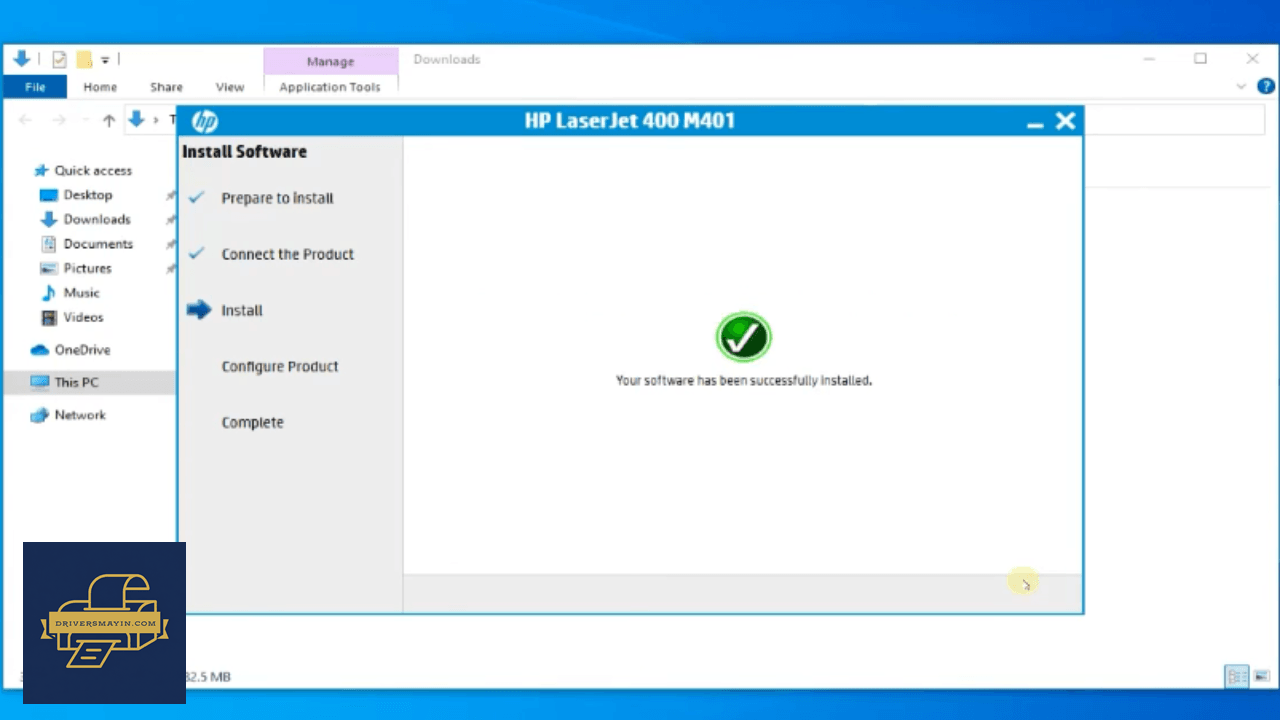Image resolution: width=1280 pixels, height=720 pixels.
Task: Switch to the Share ribbon tab
Action: [166, 87]
